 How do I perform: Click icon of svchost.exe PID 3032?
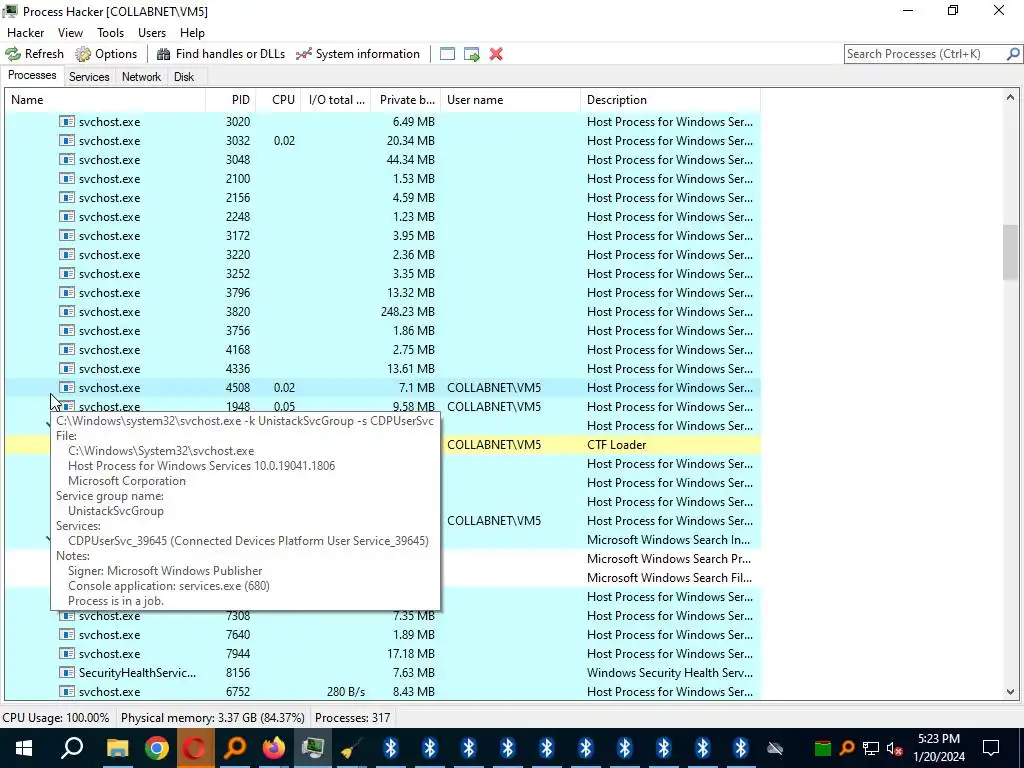[x=67, y=140]
